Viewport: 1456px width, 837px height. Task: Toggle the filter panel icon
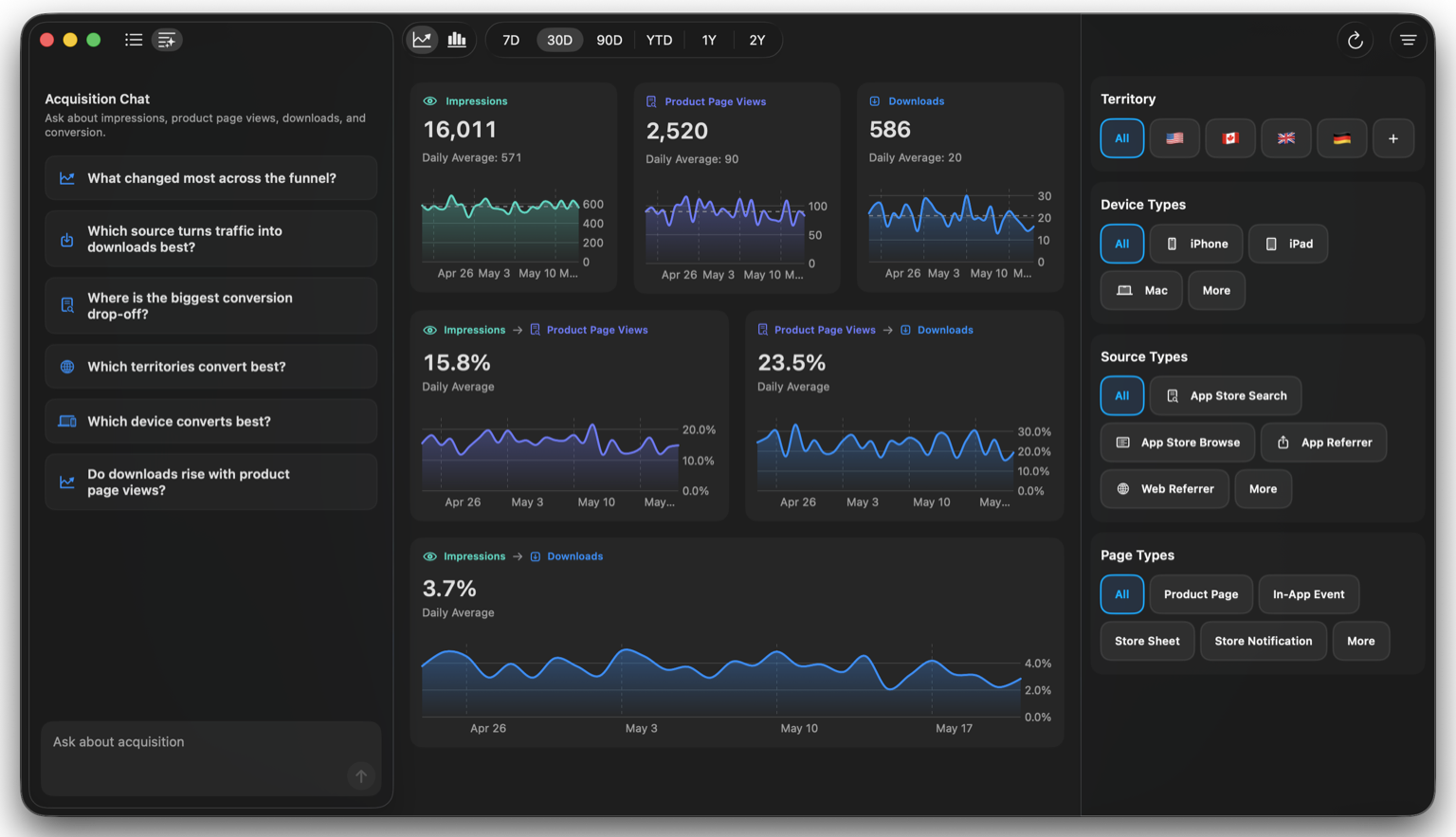point(1408,40)
